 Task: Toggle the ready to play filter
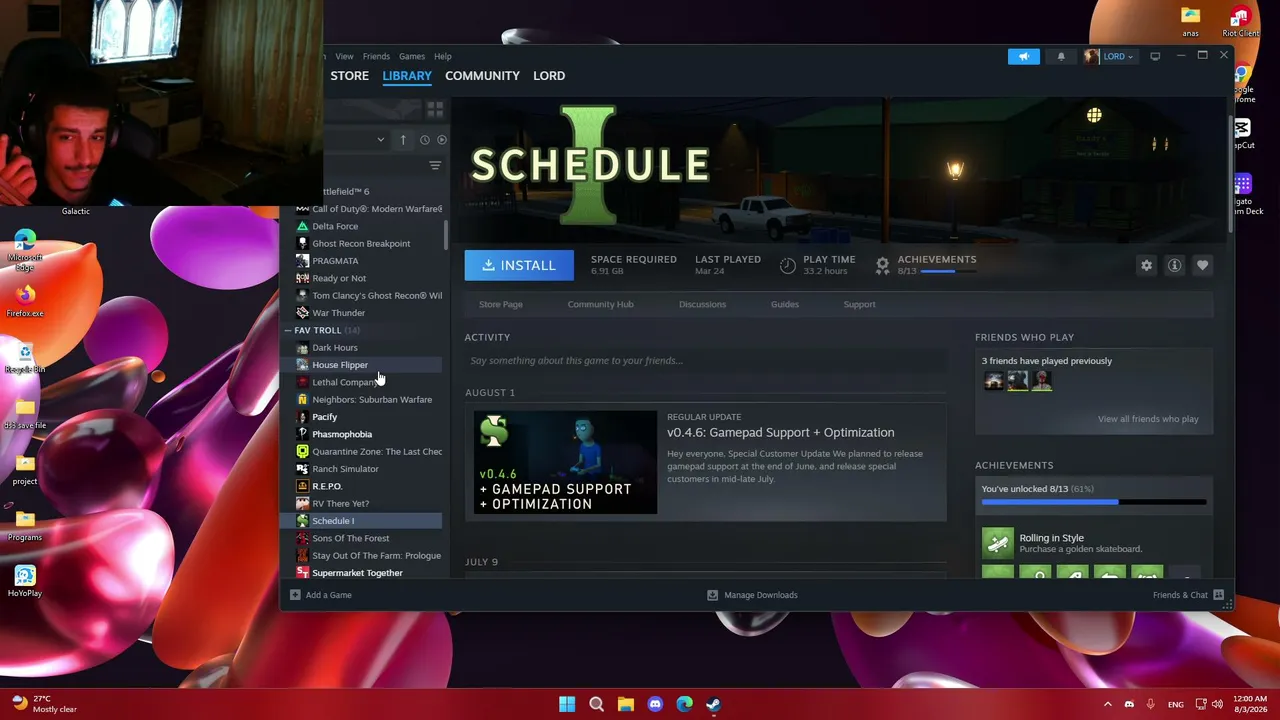[442, 140]
